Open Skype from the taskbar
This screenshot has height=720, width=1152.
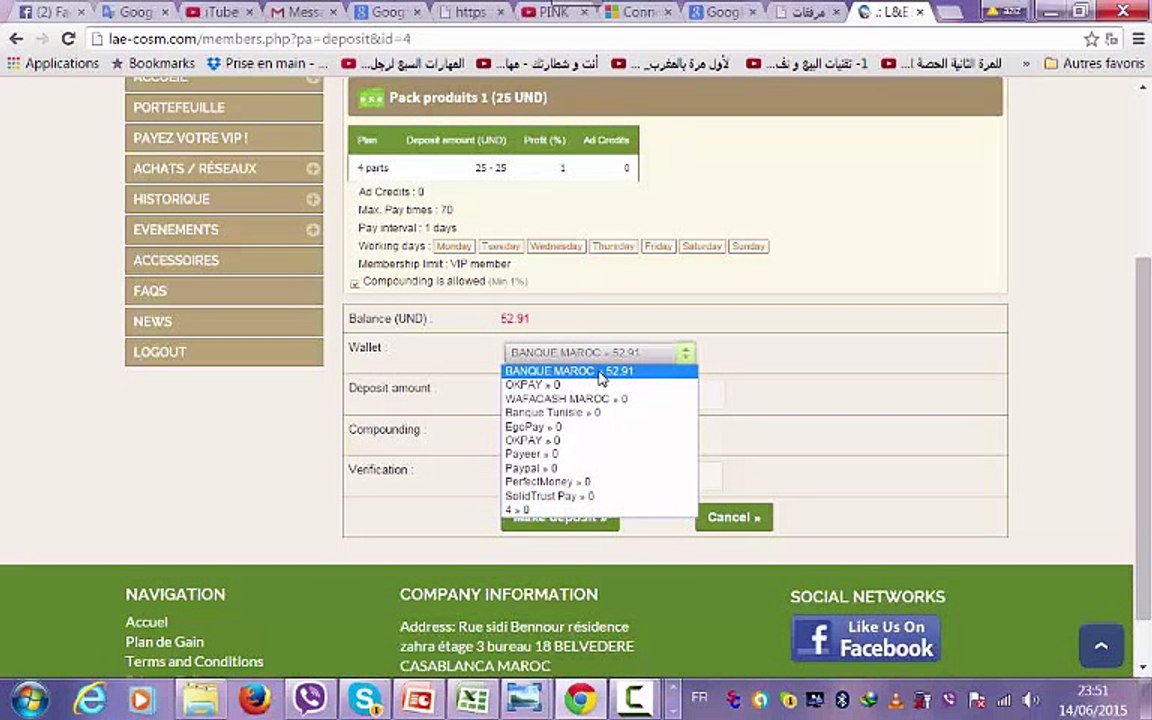[x=364, y=699]
